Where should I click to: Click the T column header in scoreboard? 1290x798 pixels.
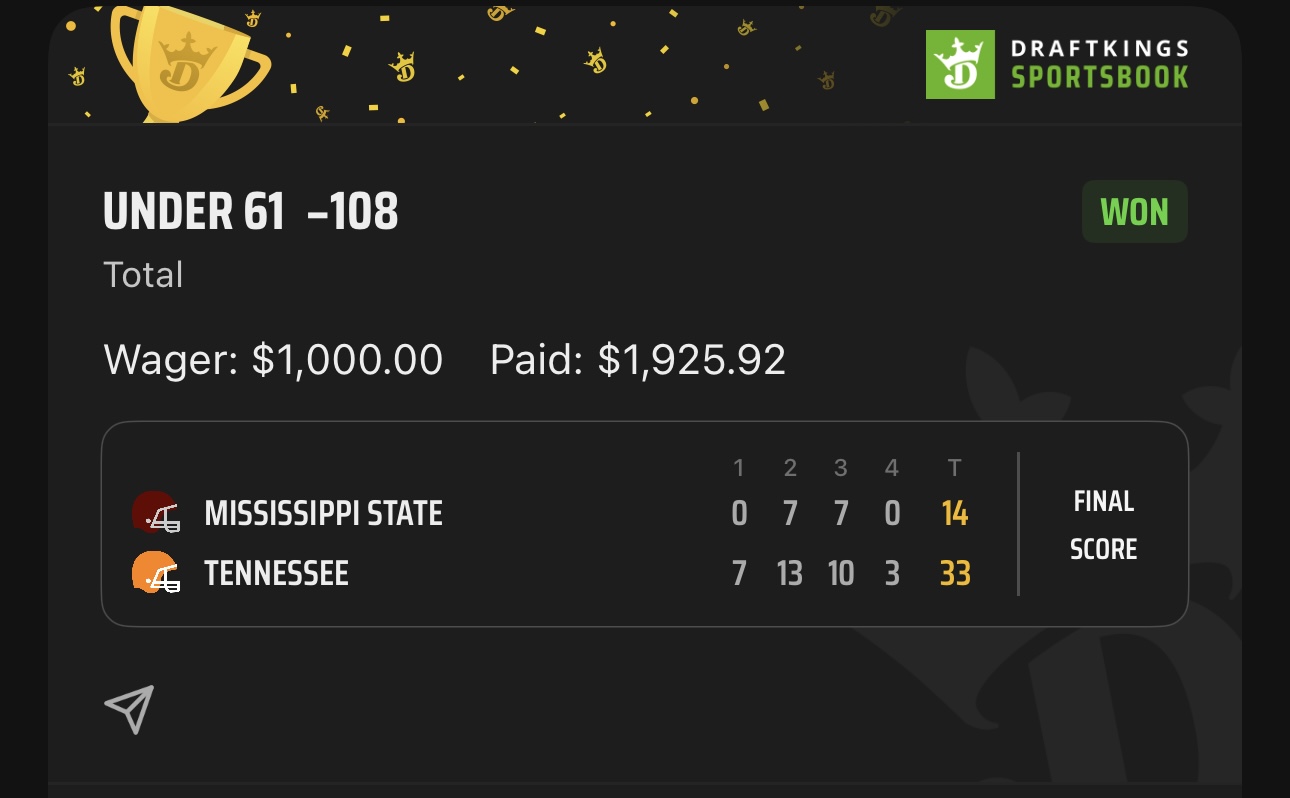coord(954,468)
